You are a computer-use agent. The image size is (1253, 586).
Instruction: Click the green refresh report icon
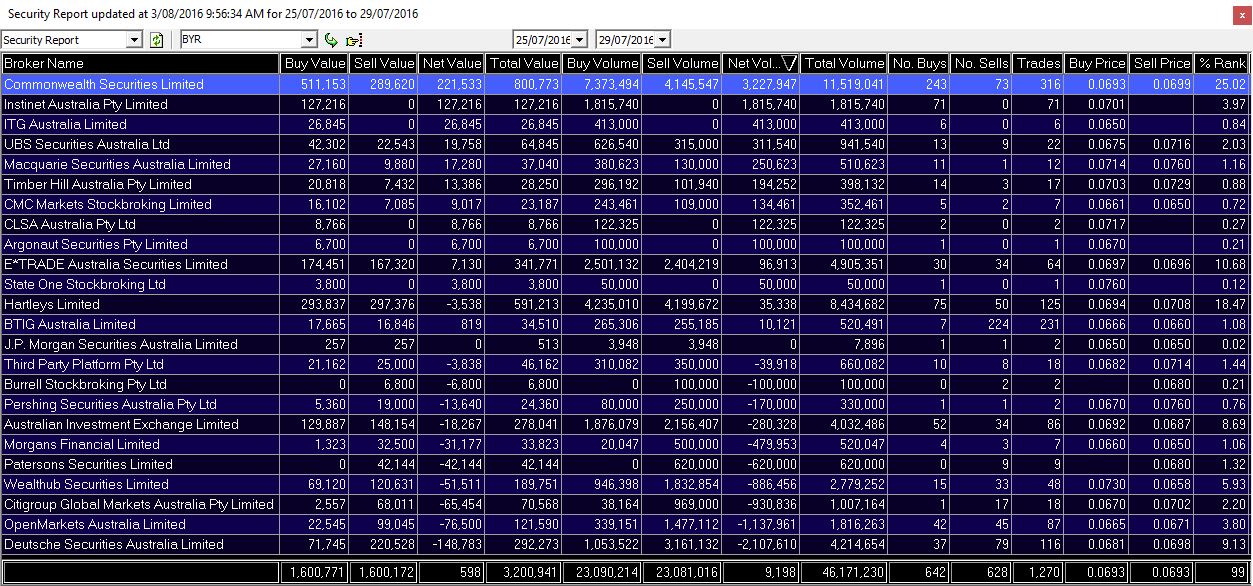point(156,40)
